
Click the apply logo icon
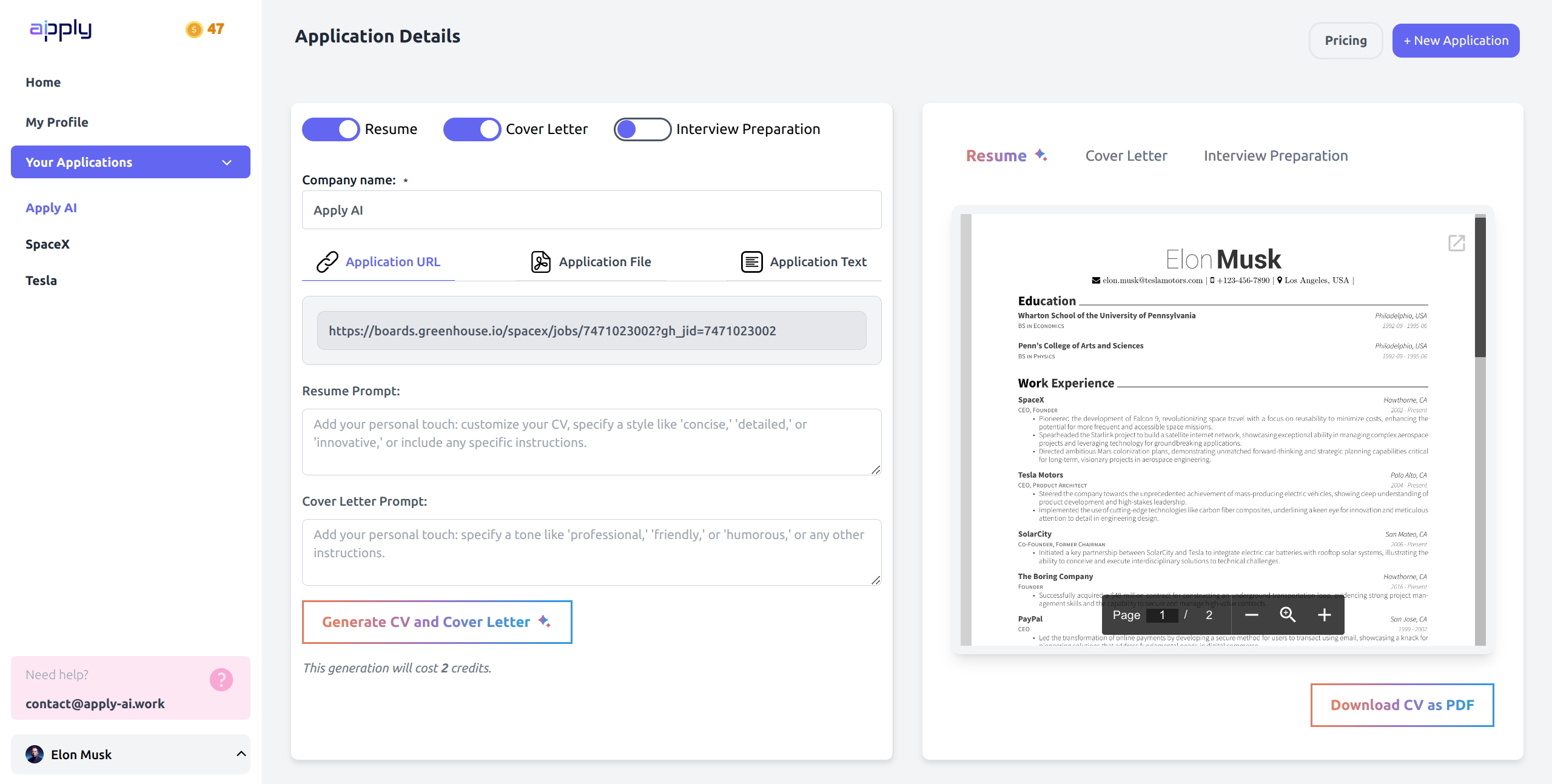point(61,29)
